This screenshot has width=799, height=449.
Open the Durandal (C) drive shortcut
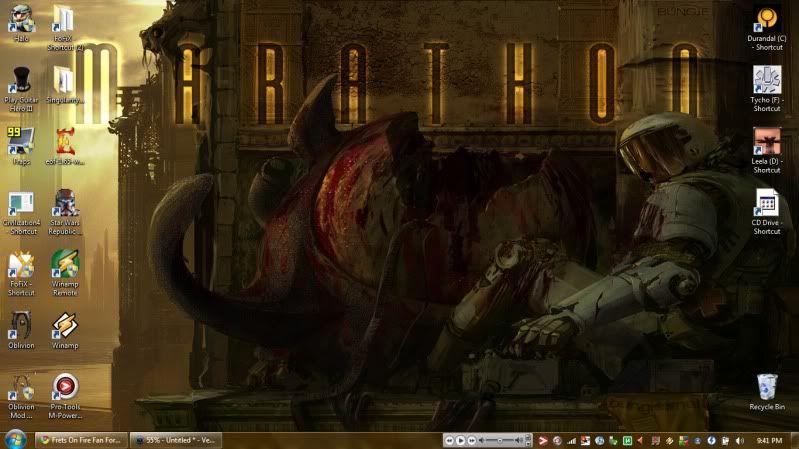point(766,29)
